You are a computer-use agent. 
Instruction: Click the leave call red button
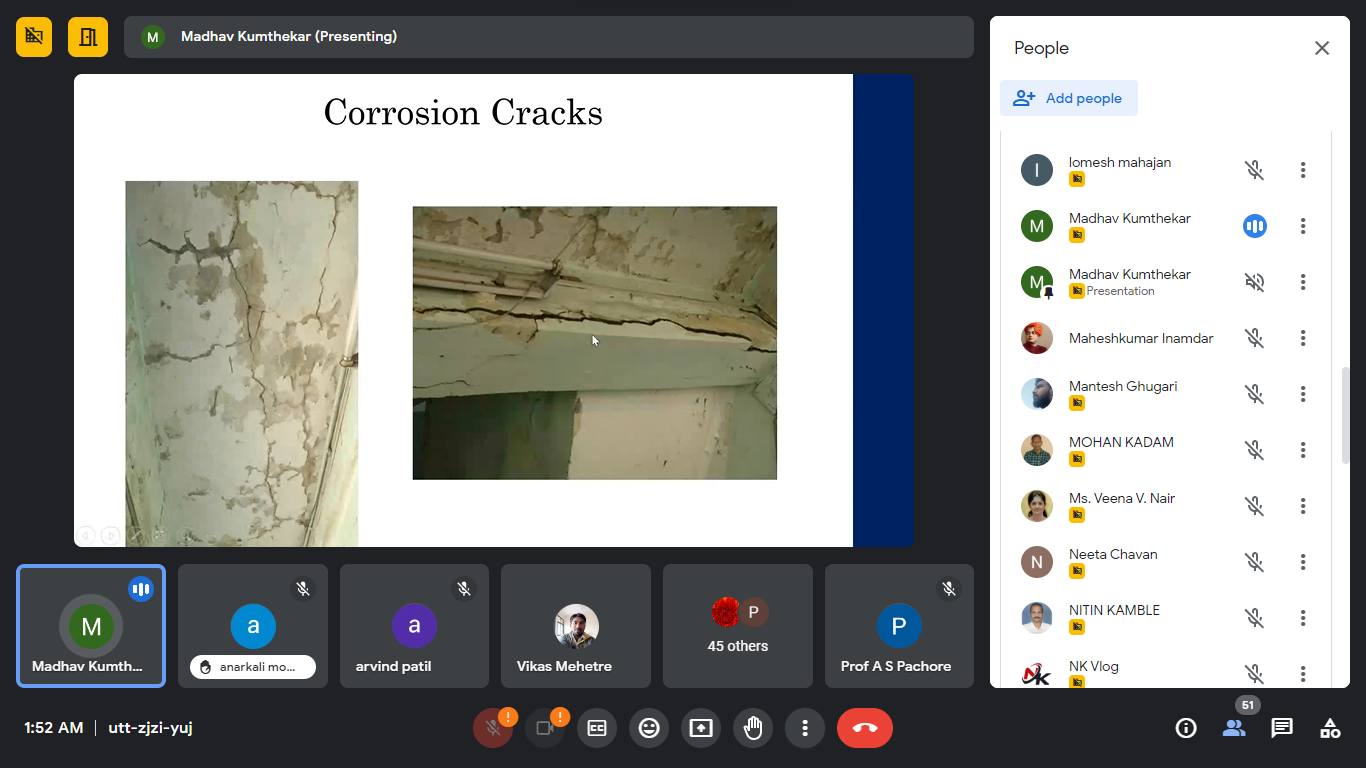coord(865,728)
